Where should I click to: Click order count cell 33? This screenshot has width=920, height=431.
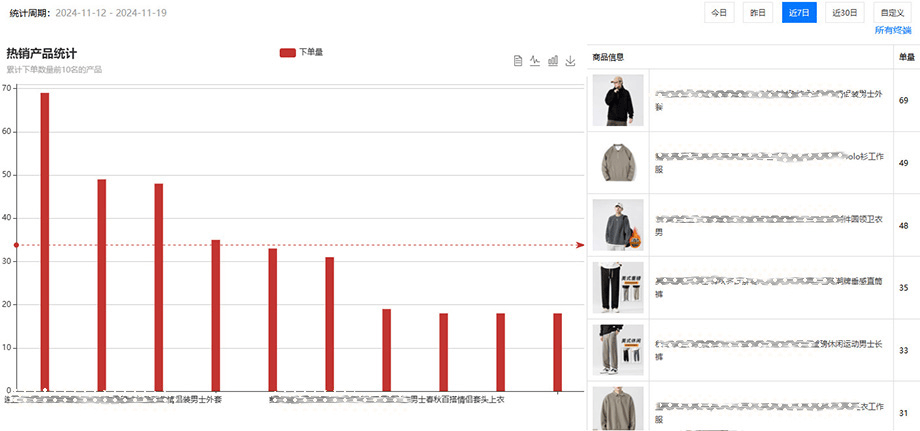click(904, 351)
